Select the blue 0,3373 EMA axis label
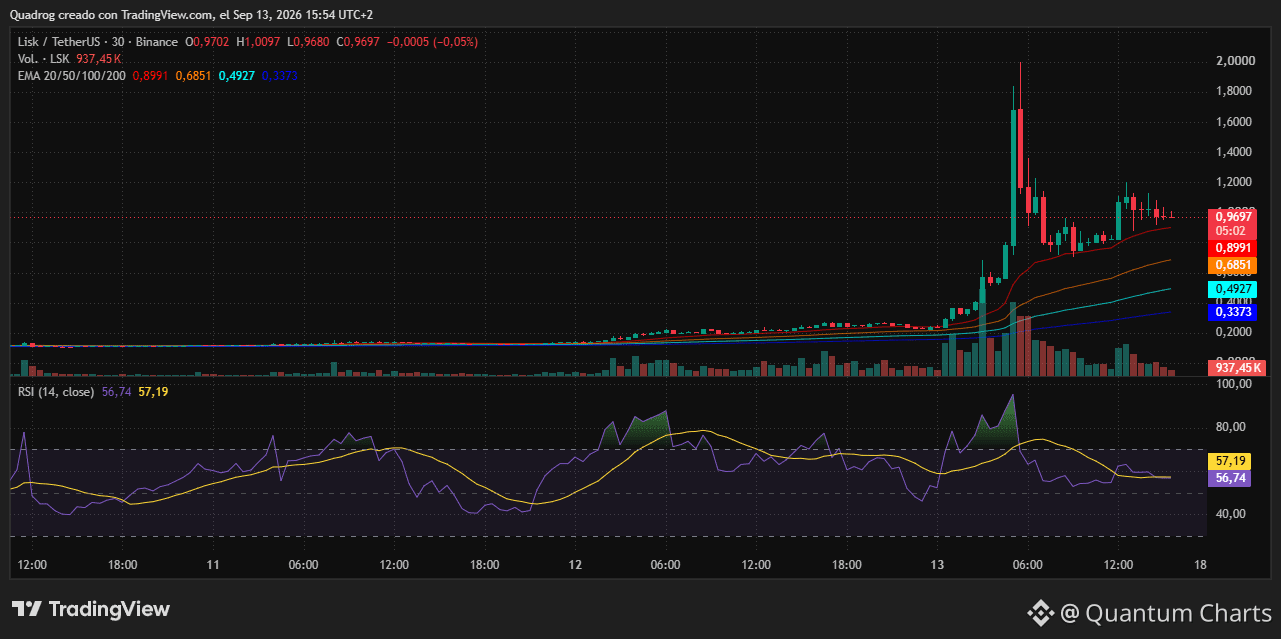1281x639 pixels. tap(1231, 312)
